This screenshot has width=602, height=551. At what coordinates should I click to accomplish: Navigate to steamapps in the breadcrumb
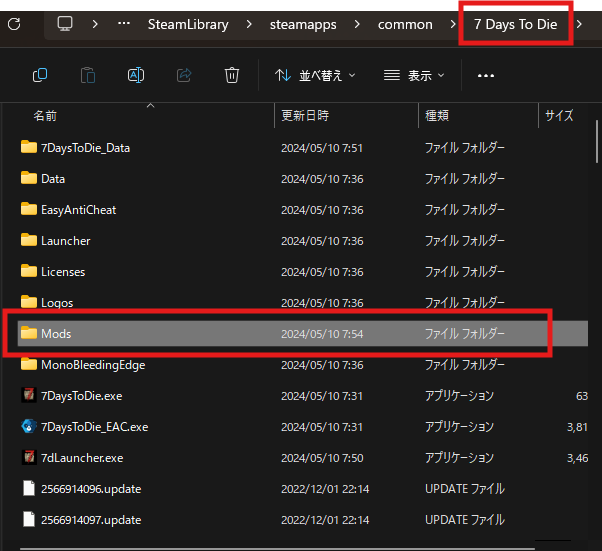(x=303, y=25)
